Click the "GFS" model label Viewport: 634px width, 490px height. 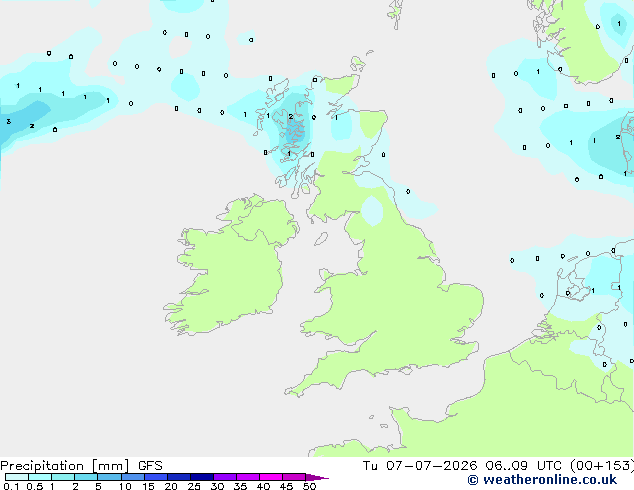click(x=150, y=466)
